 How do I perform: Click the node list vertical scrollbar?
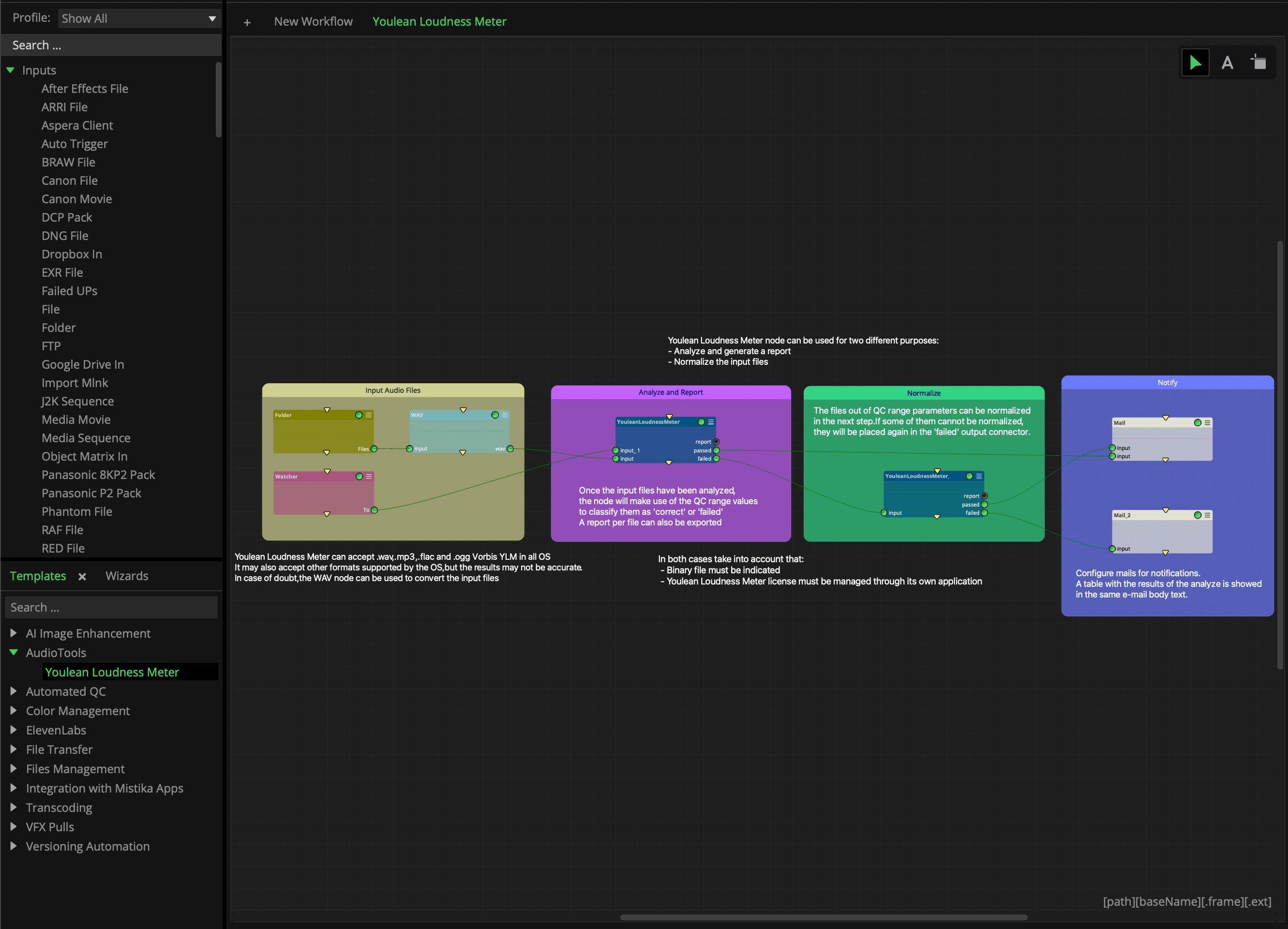point(219,99)
